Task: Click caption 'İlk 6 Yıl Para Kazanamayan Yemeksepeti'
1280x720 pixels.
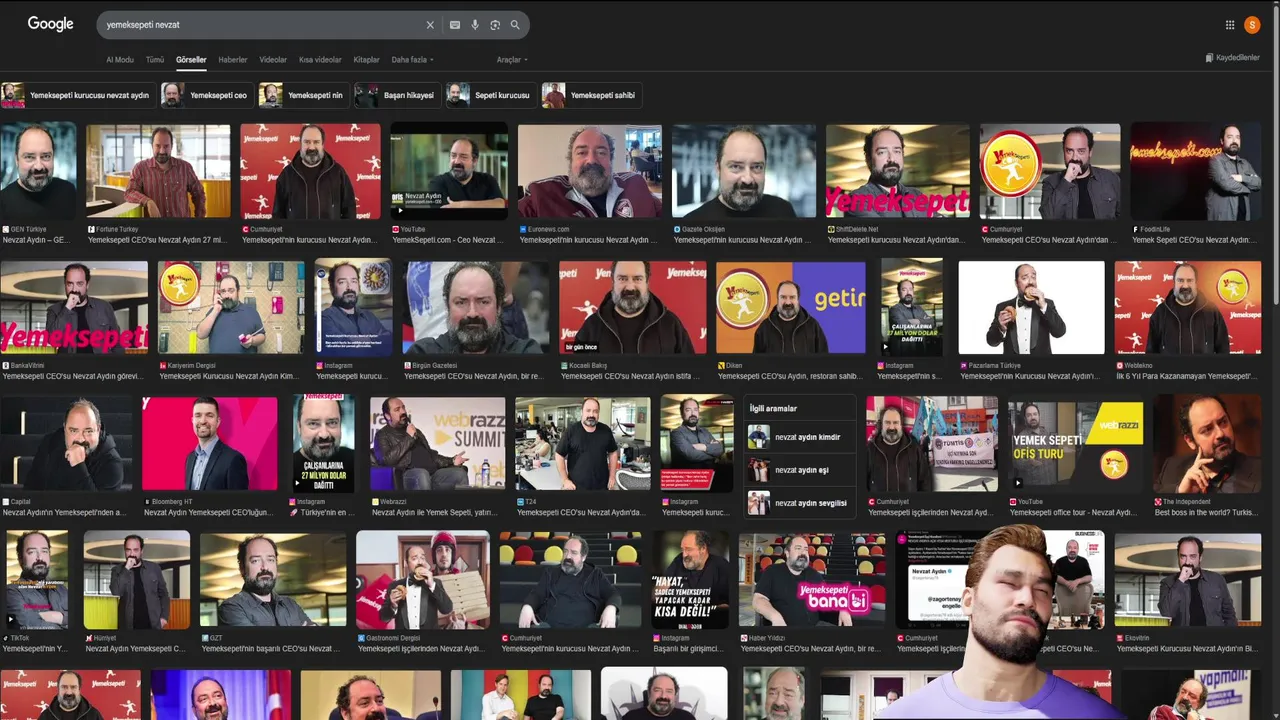Action: (1188, 376)
